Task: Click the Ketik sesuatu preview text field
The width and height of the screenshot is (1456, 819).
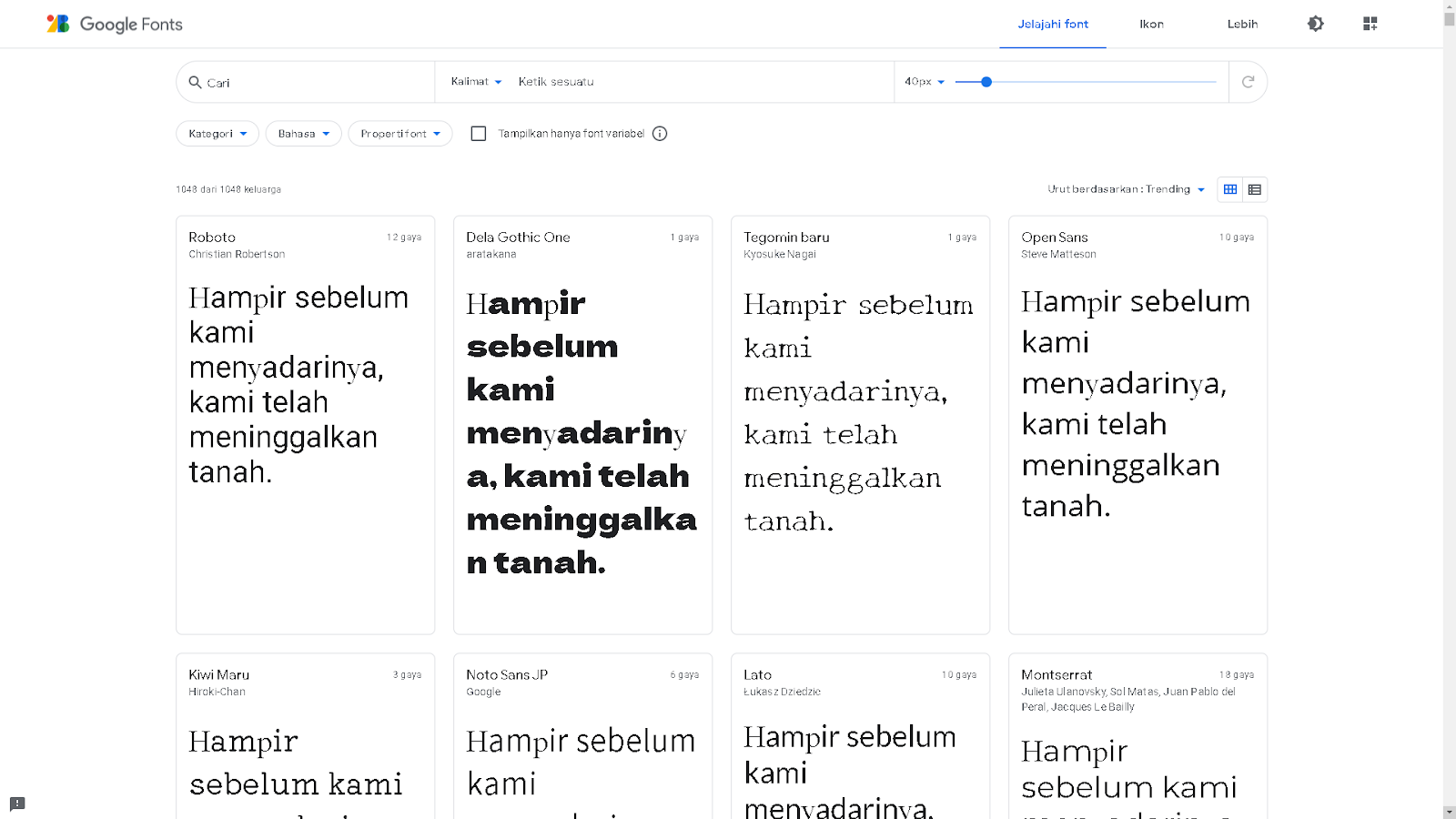Action: click(x=701, y=82)
